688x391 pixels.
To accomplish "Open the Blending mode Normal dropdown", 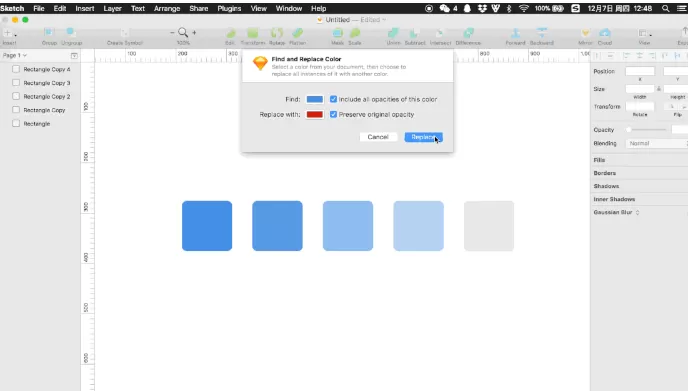I will (x=656, y=143).
